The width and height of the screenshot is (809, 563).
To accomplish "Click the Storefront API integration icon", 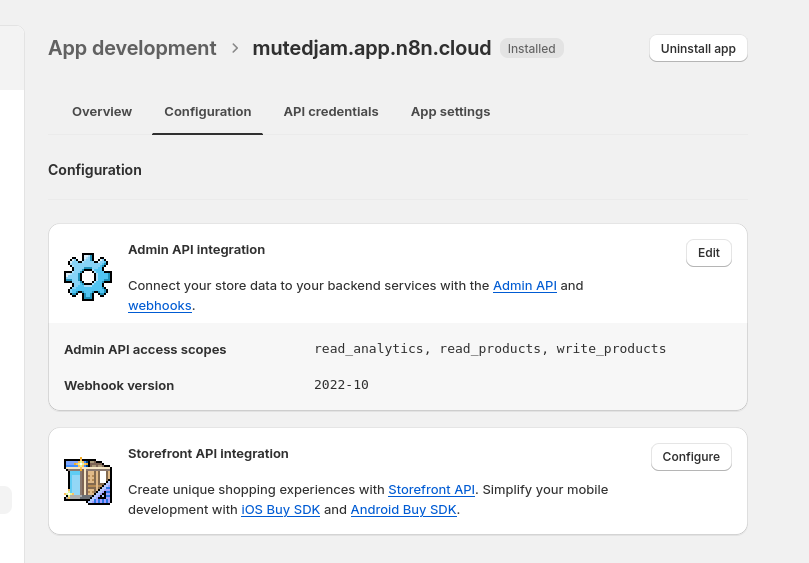I will 88,481.
